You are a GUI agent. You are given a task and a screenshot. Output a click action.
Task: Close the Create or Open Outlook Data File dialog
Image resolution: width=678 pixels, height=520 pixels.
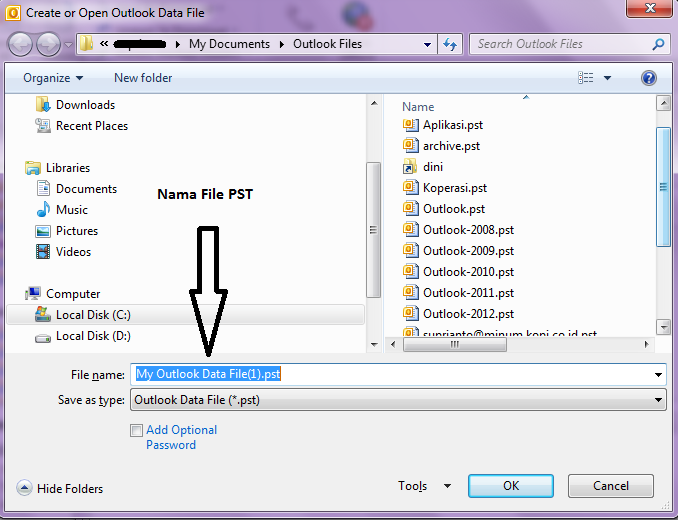tap(650, 8)
